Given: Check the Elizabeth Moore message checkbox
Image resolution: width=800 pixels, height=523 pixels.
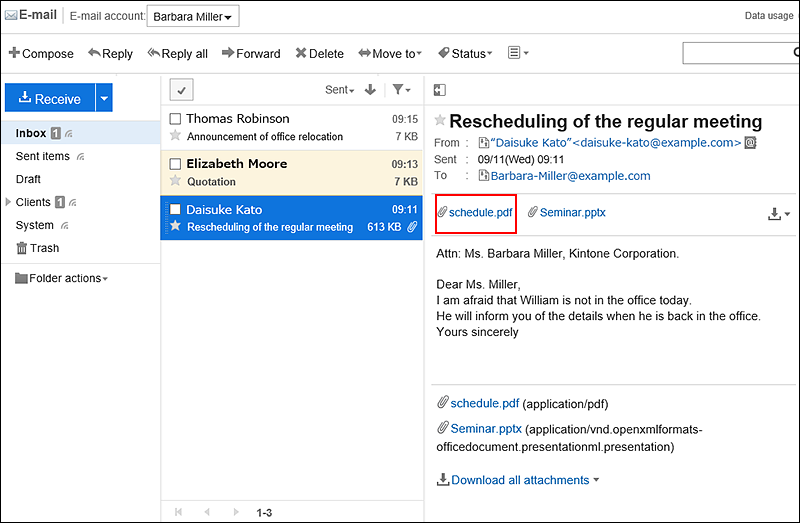Looking at the screenshot, I should coord(175,164).
